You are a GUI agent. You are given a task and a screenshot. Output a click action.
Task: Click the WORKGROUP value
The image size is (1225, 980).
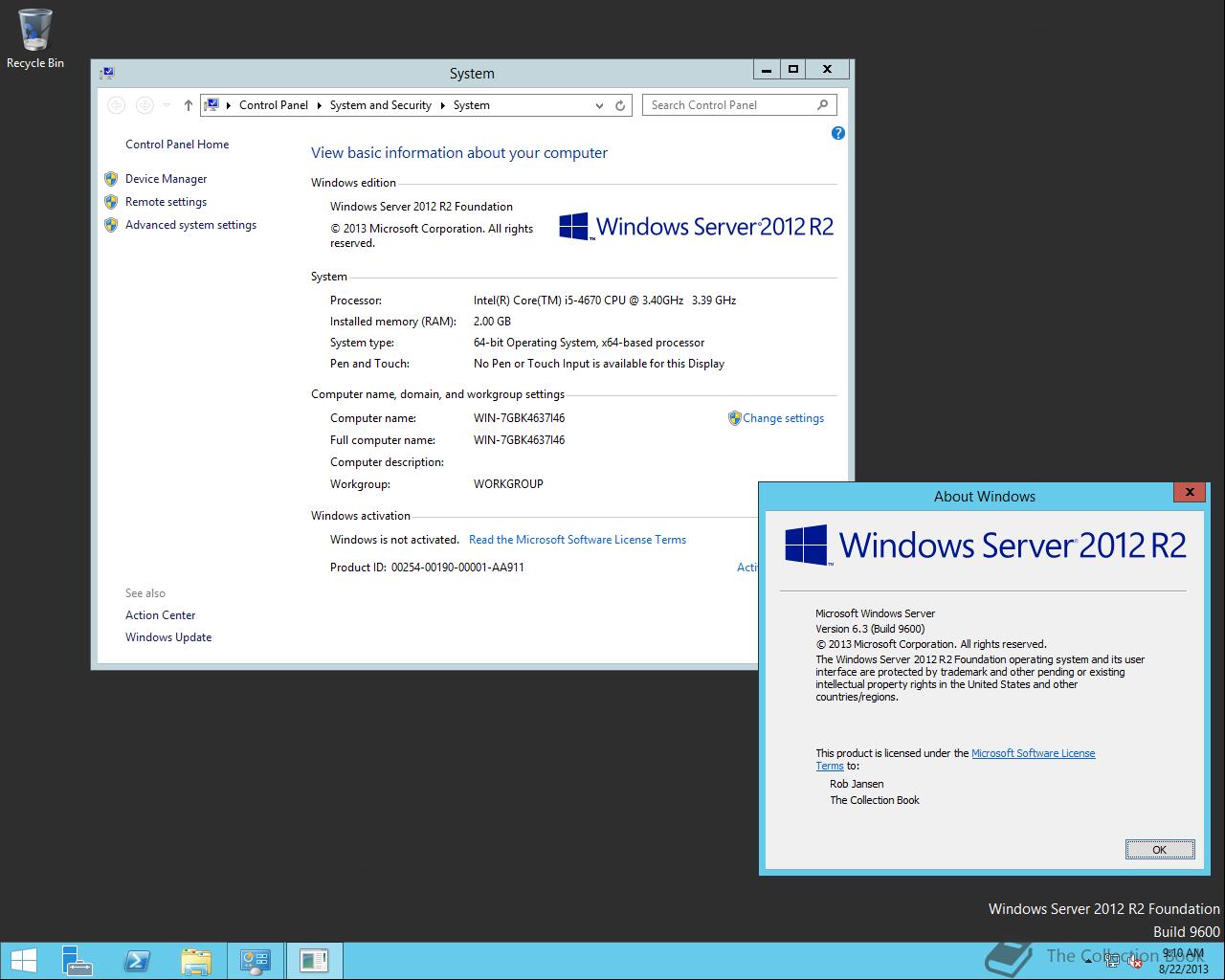508,484
